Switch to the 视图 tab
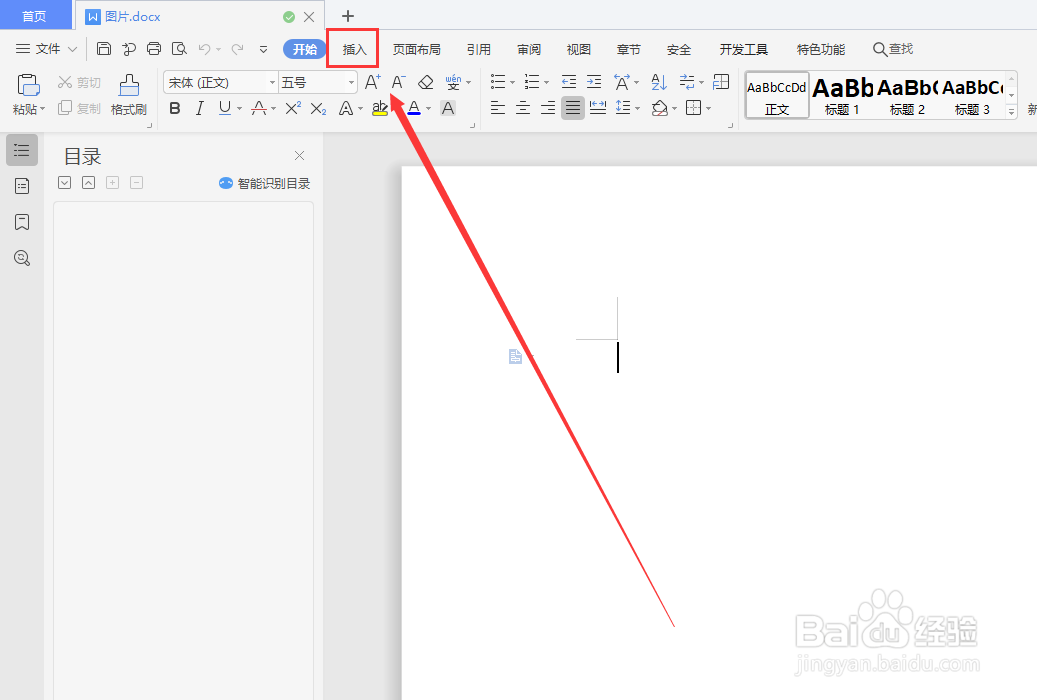The height and width of the screenshot is (700, 1037). pos(579,49)
